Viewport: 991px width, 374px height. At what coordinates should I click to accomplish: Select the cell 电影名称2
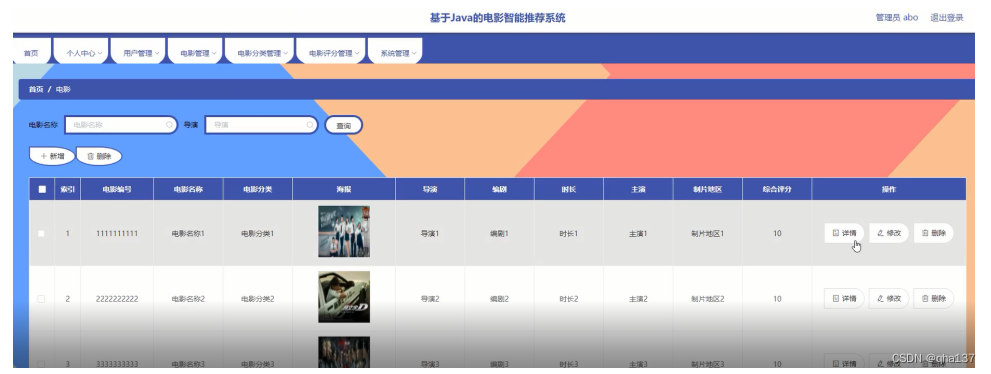pos(188,299)
